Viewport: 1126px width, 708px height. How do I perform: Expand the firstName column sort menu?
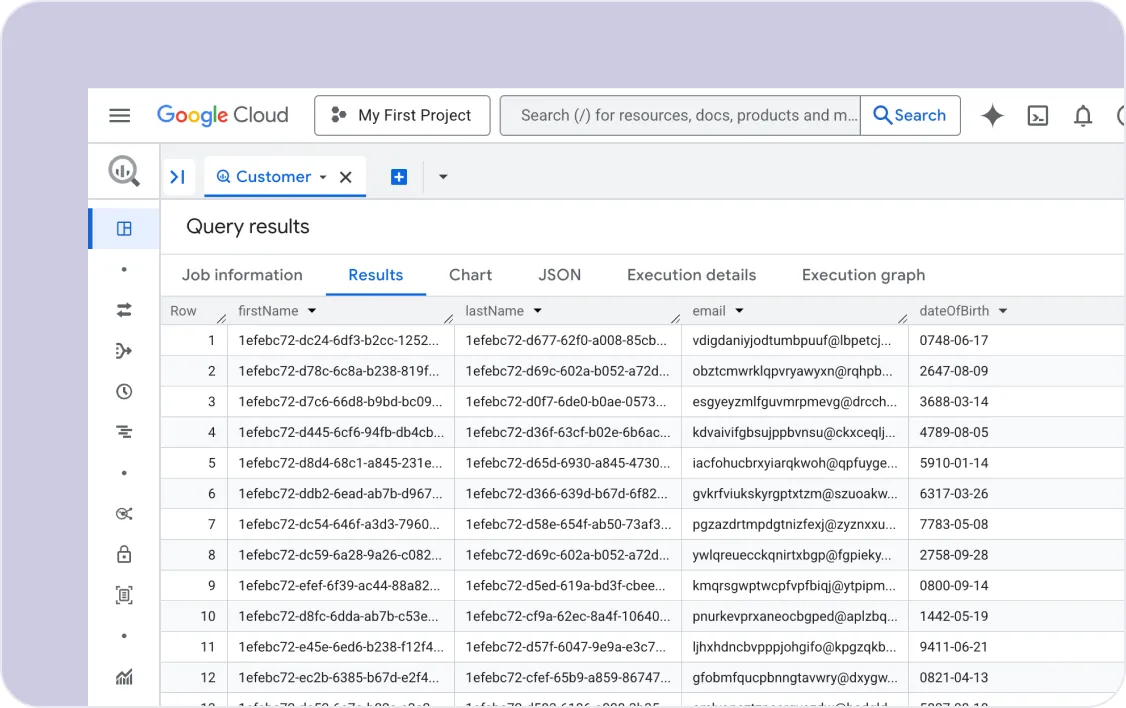pyautogui.click(x=312, y=311)
